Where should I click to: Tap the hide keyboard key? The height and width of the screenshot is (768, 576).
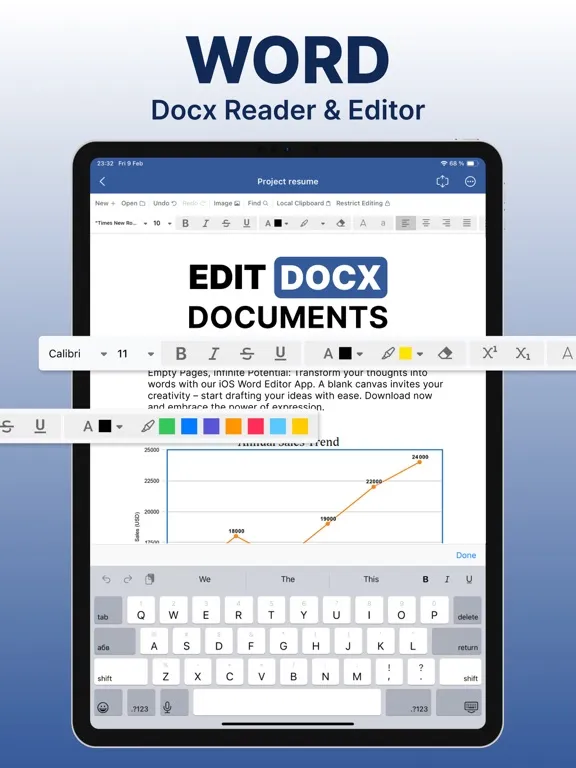pos(459,702)
